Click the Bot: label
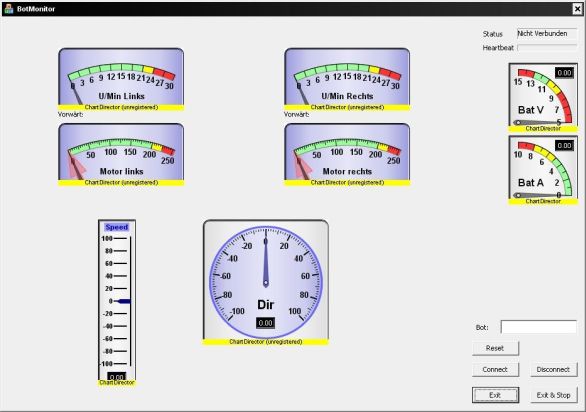 point(482,328)
